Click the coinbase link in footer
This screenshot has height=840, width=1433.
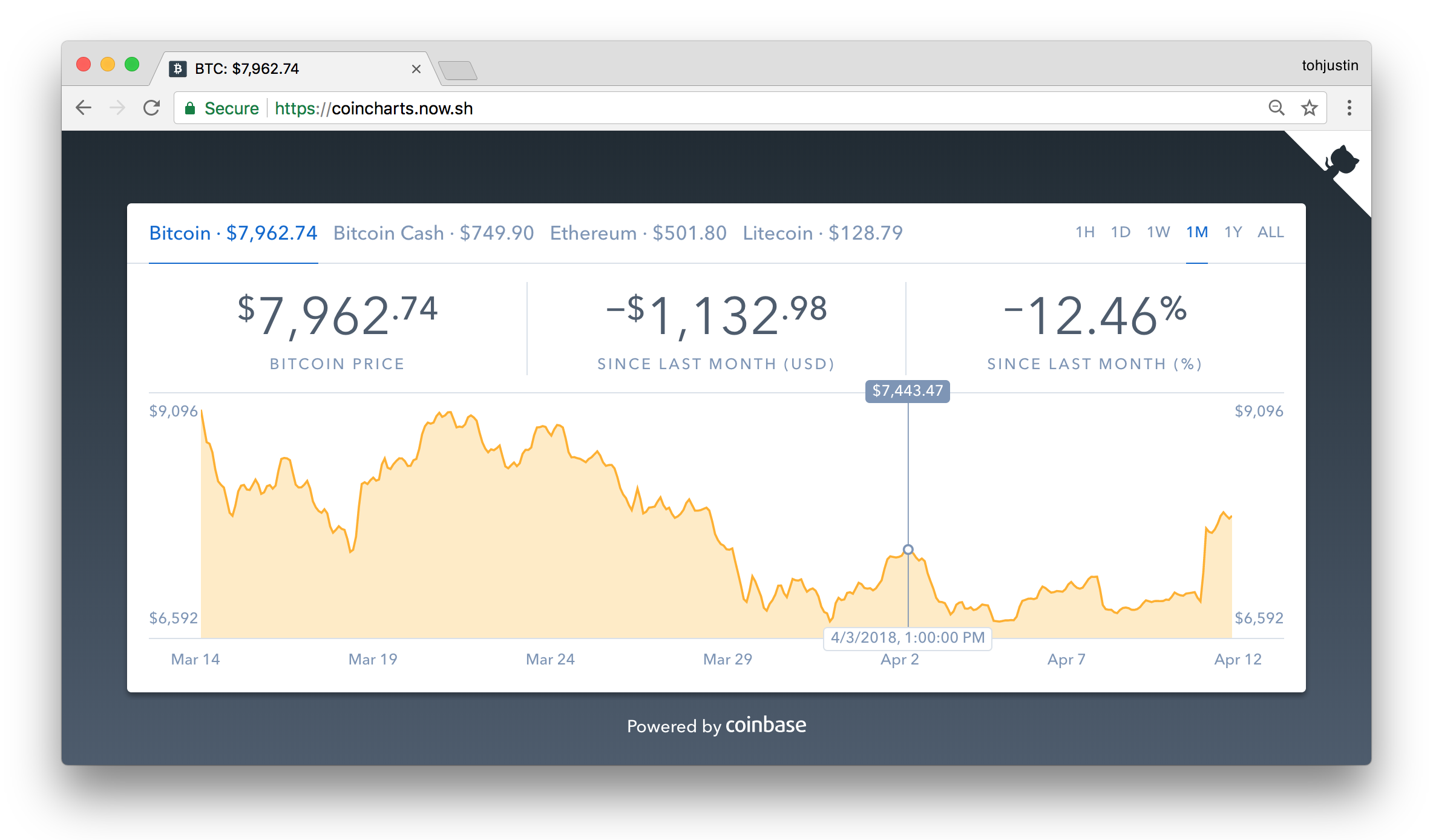point(766,725)
